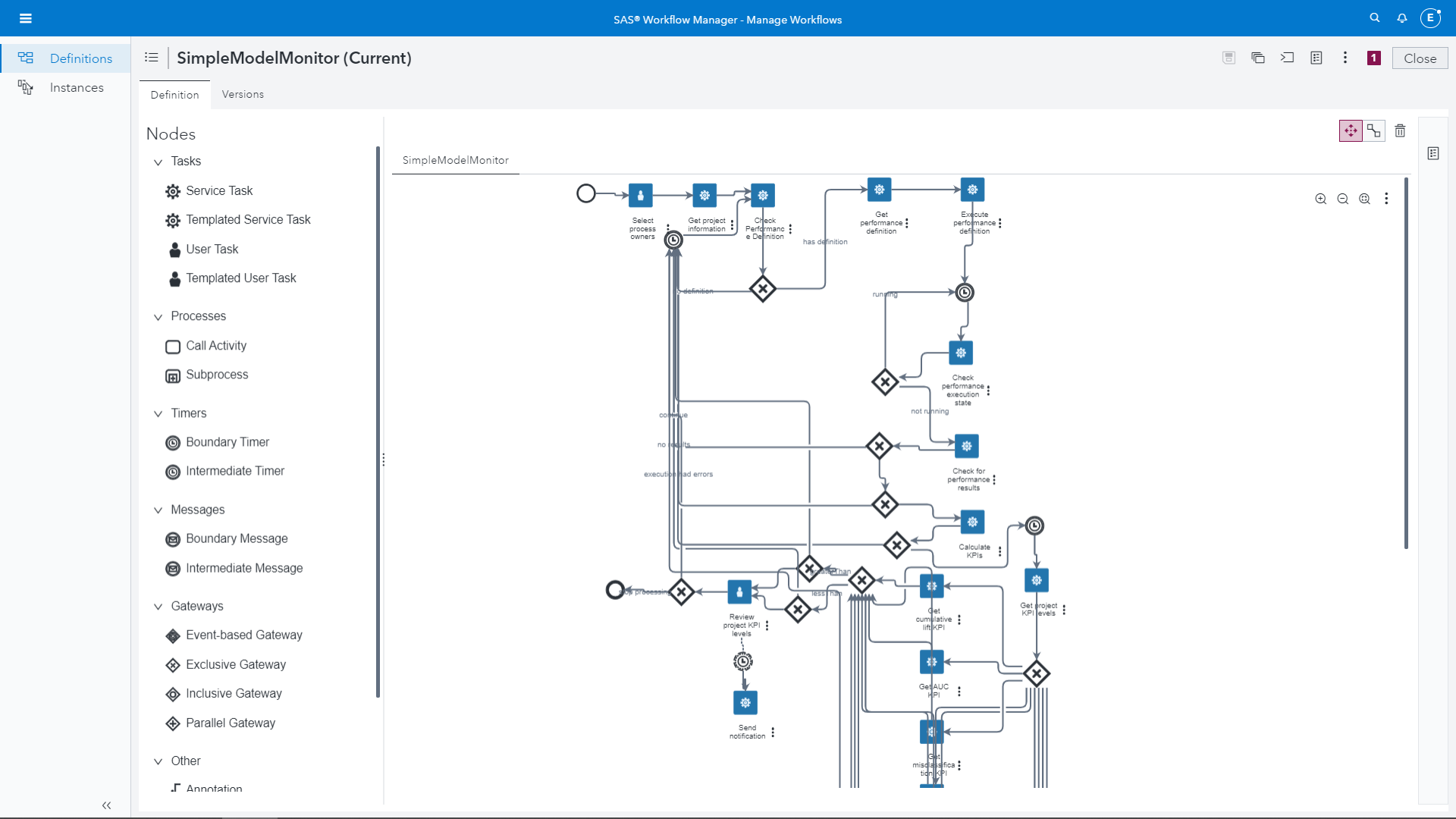Image resolution: width=1456 pixels, height=819 pixels.
Task: Click the Close button
Action: [1420, 58]
